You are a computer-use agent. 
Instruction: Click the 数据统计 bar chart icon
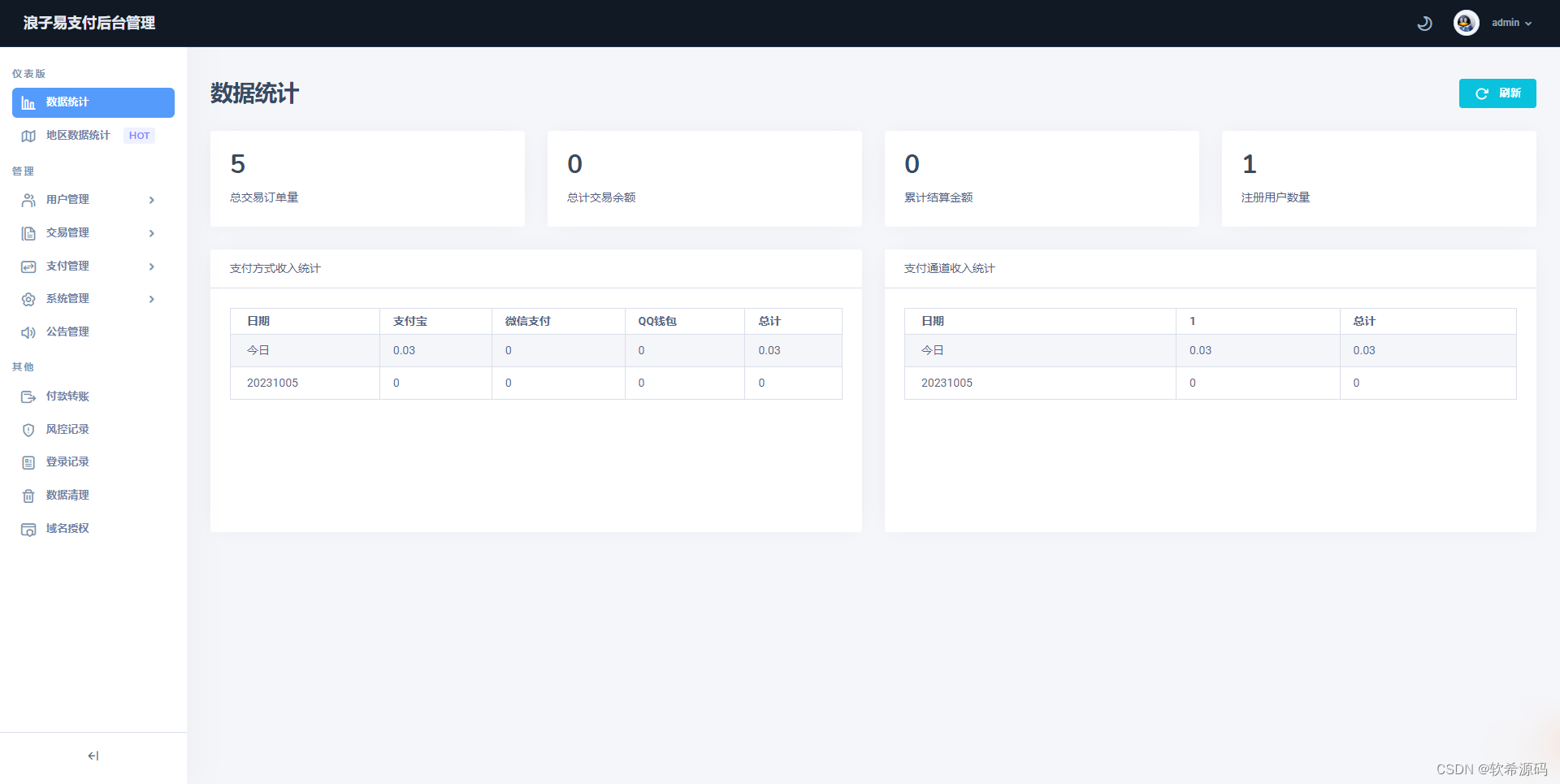coord(28,103)
